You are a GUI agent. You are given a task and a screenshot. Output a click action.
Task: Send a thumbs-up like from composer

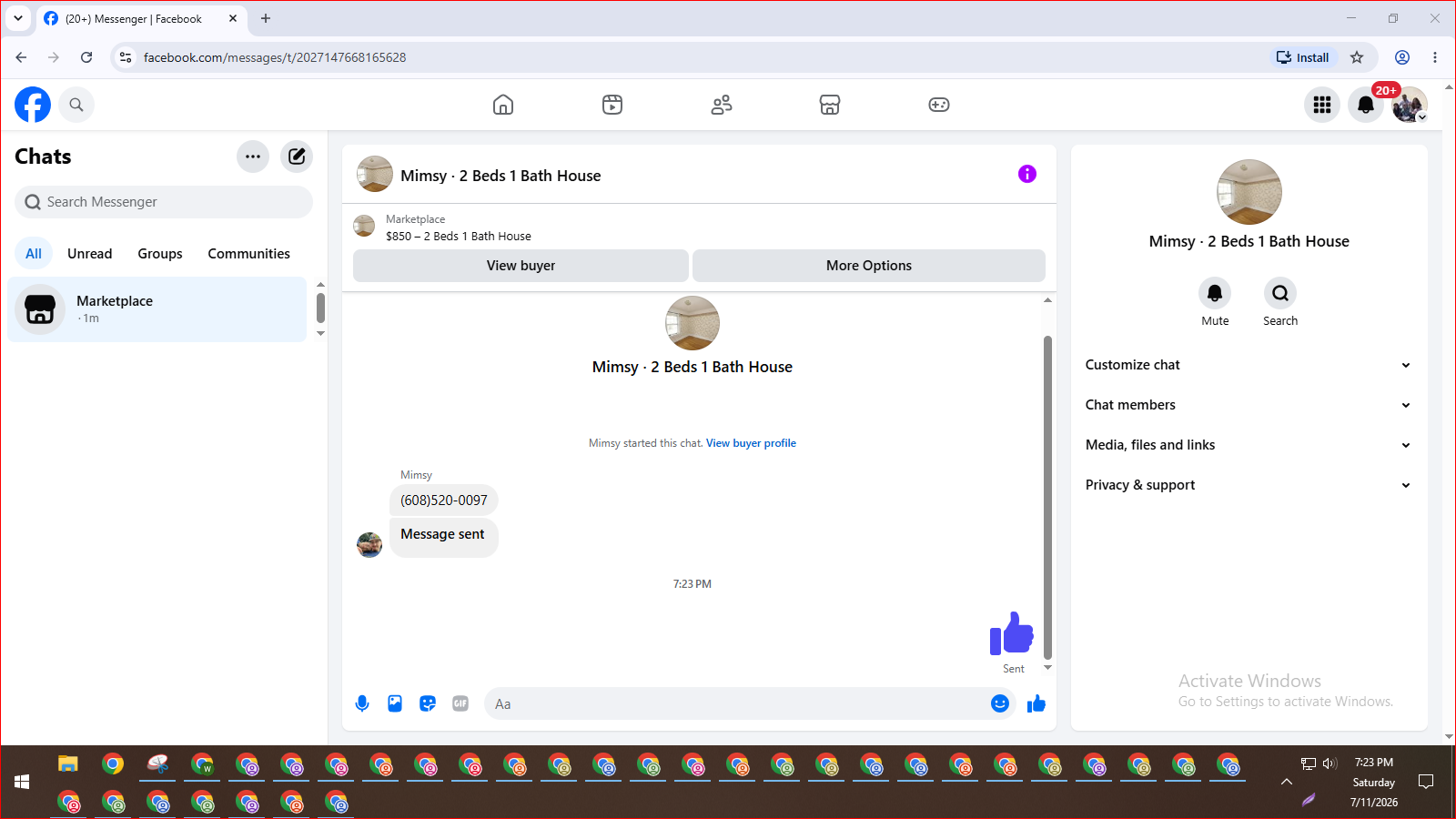click(1036, 703)
